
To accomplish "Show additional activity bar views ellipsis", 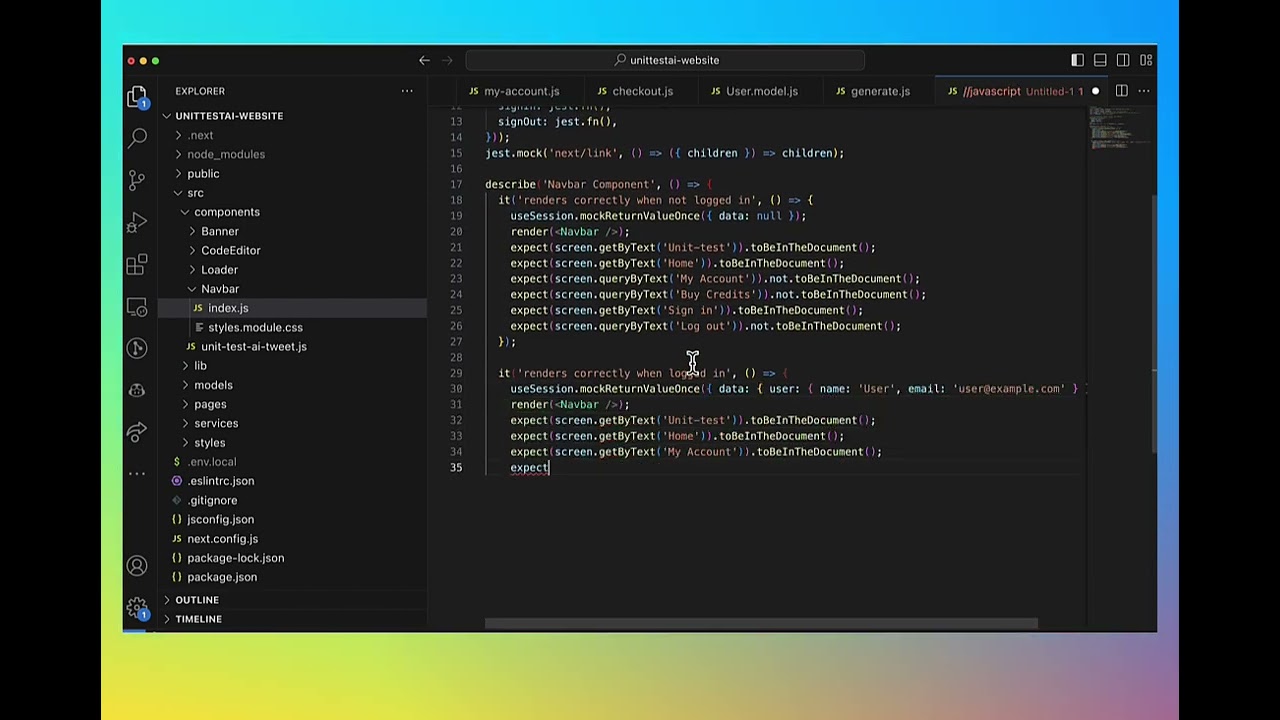I will click(x=137, y=474).
